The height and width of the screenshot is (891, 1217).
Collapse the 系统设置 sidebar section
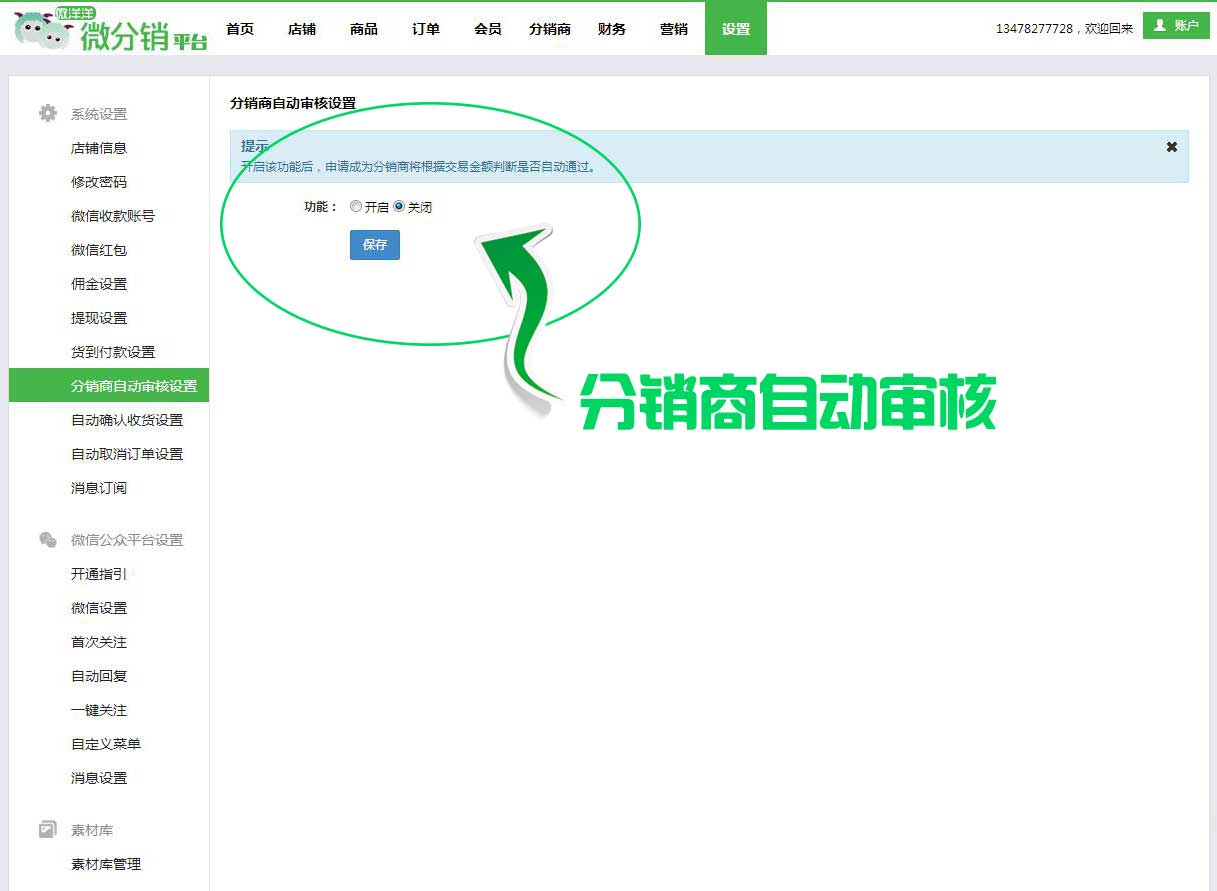[99, 114]
